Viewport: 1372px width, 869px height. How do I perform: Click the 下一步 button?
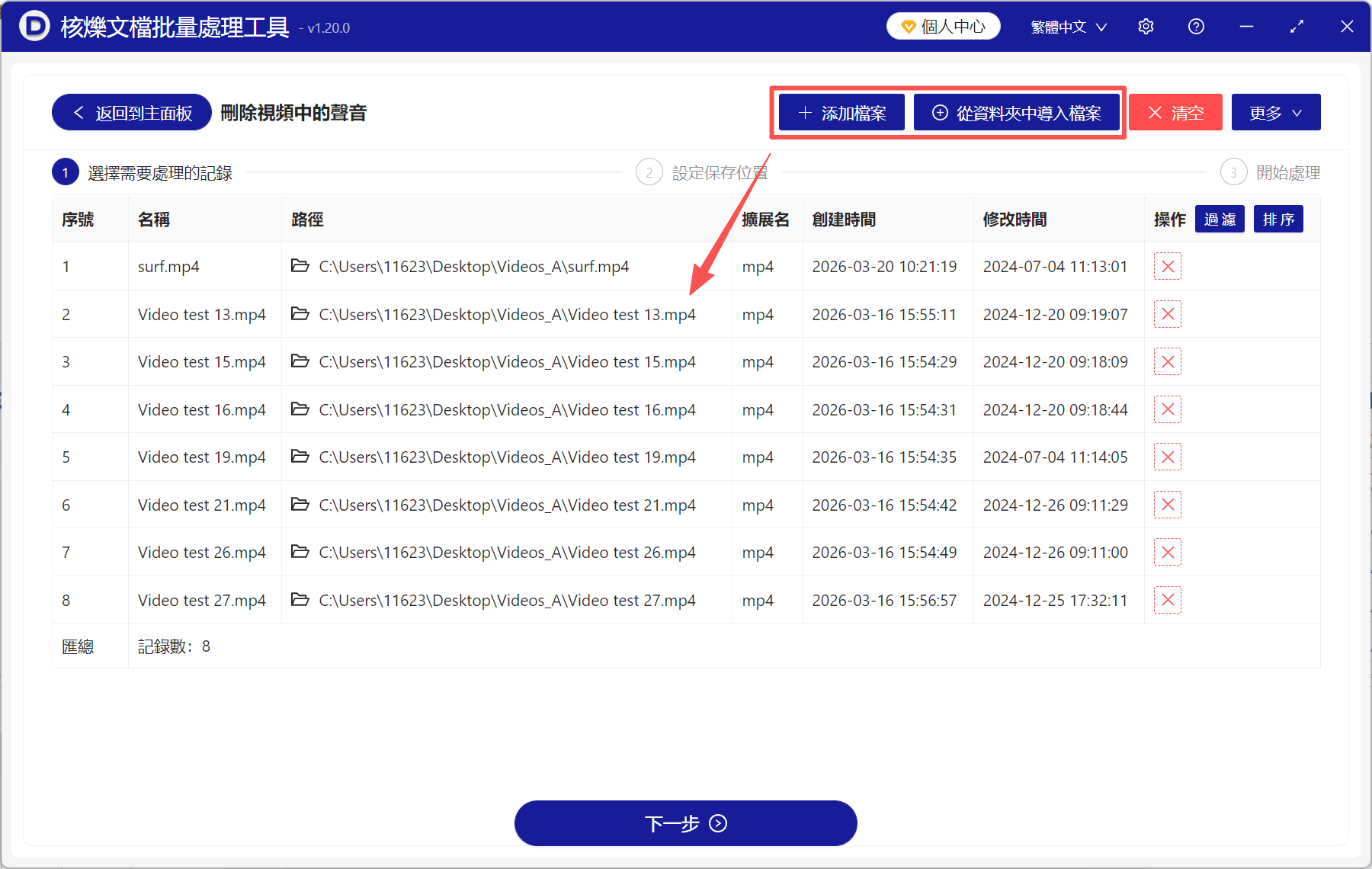(685, 823)
